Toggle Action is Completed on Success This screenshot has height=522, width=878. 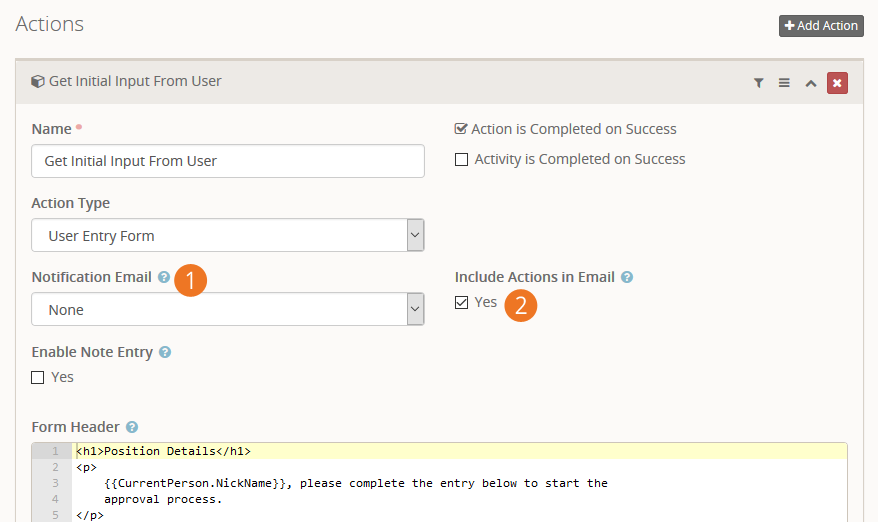[x=461, y=129]
